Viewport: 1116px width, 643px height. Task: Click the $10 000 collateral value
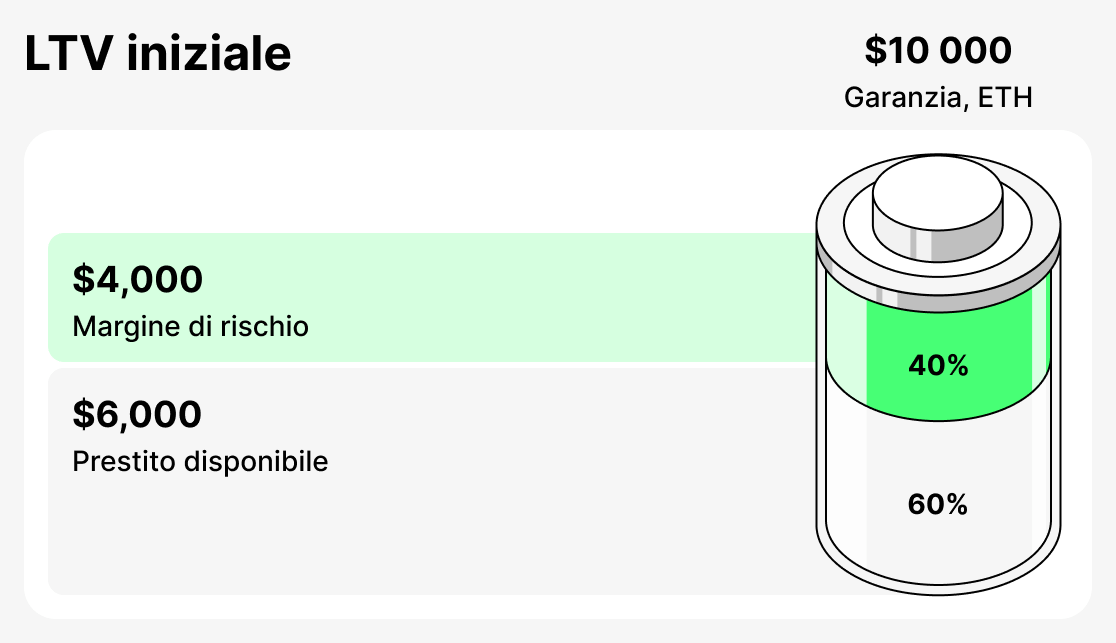938,50
